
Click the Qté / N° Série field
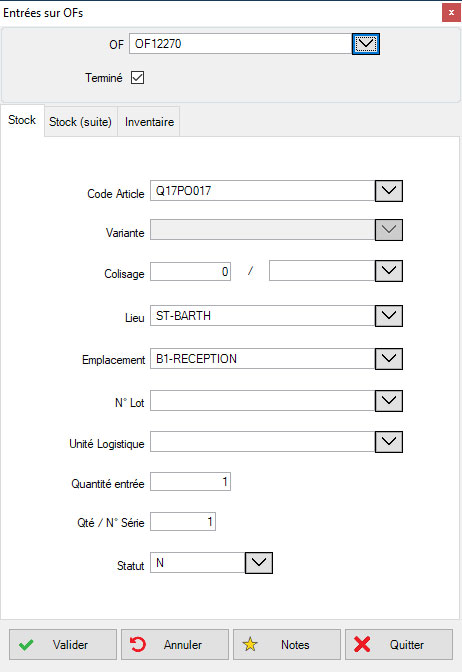[x=183, y=522]
